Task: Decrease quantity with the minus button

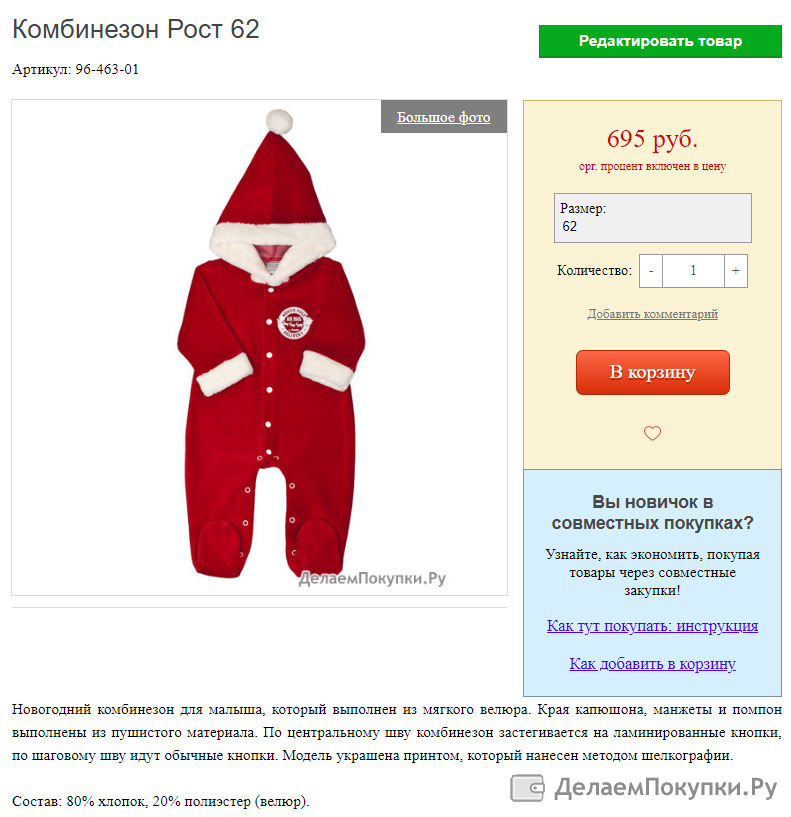Action: coord(651,270)
